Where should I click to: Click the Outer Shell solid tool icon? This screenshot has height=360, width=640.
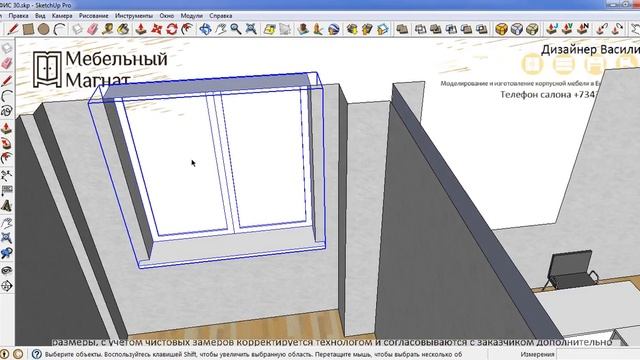click(402, 29)
